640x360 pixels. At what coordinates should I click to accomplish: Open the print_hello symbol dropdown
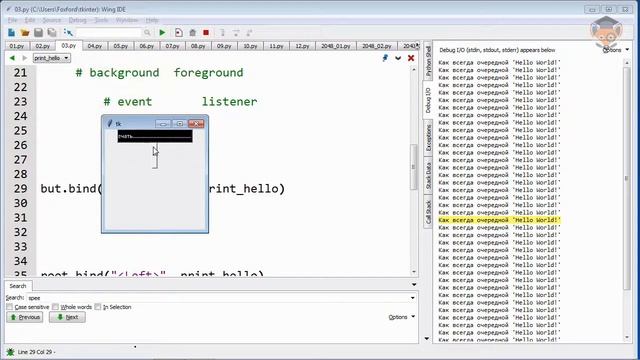(51, 58)
